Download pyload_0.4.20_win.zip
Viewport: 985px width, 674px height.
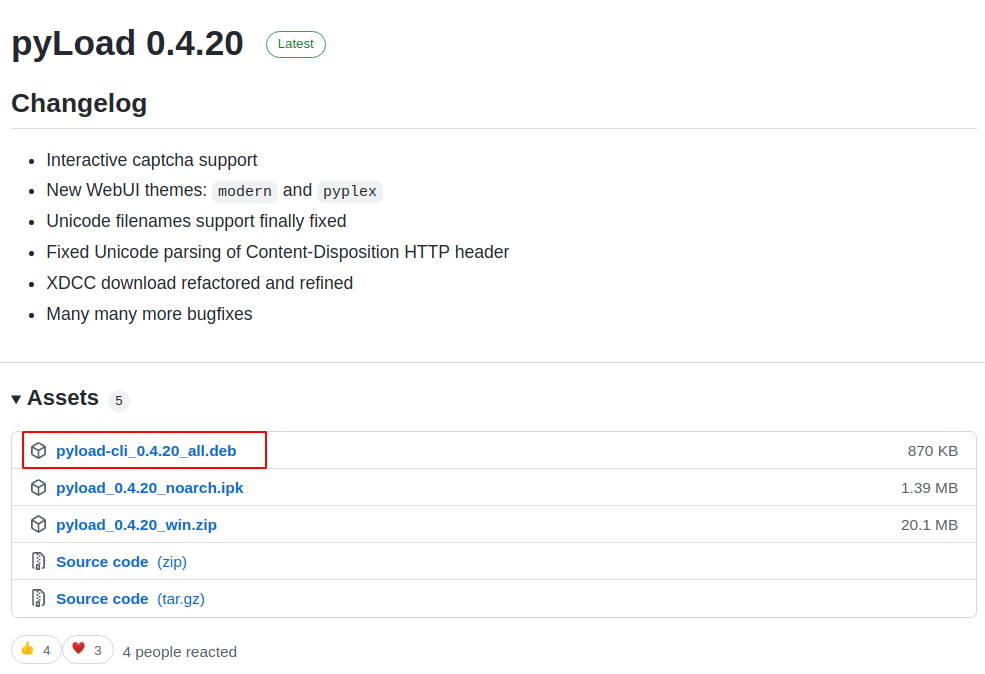click(x=136, y=524)
